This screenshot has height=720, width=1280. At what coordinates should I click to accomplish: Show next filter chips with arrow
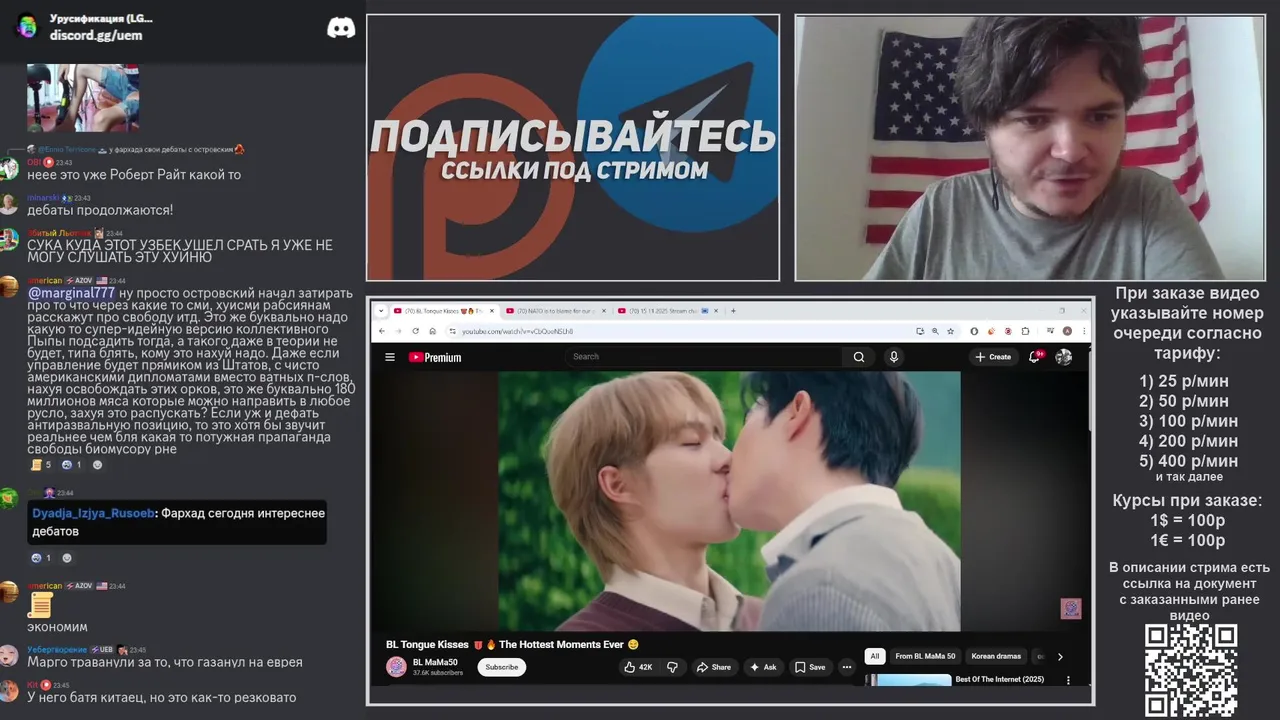pyautogui.click(x=1060, y=656)
